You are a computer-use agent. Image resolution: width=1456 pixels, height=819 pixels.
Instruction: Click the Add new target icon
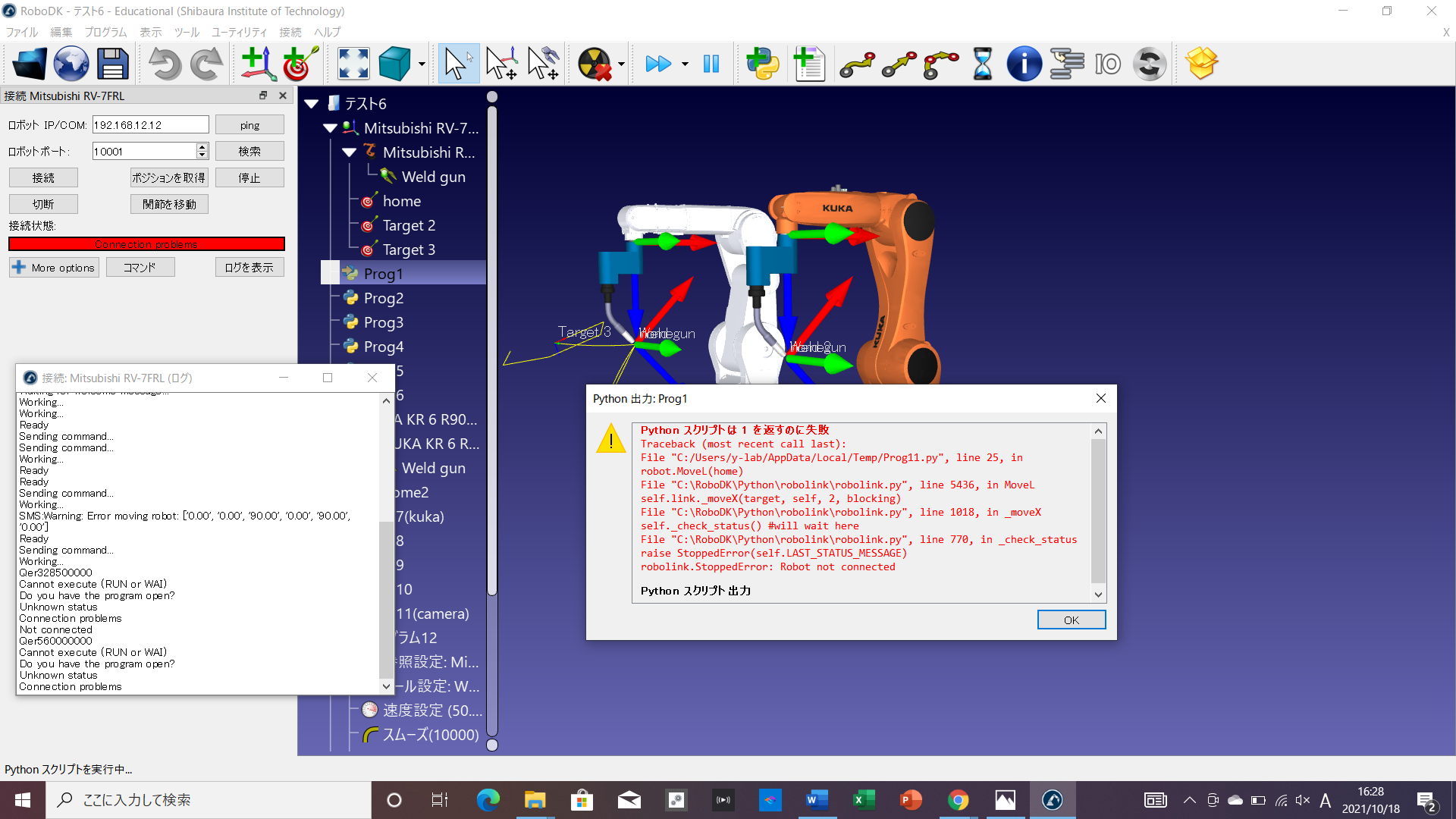tap(300, 64)
